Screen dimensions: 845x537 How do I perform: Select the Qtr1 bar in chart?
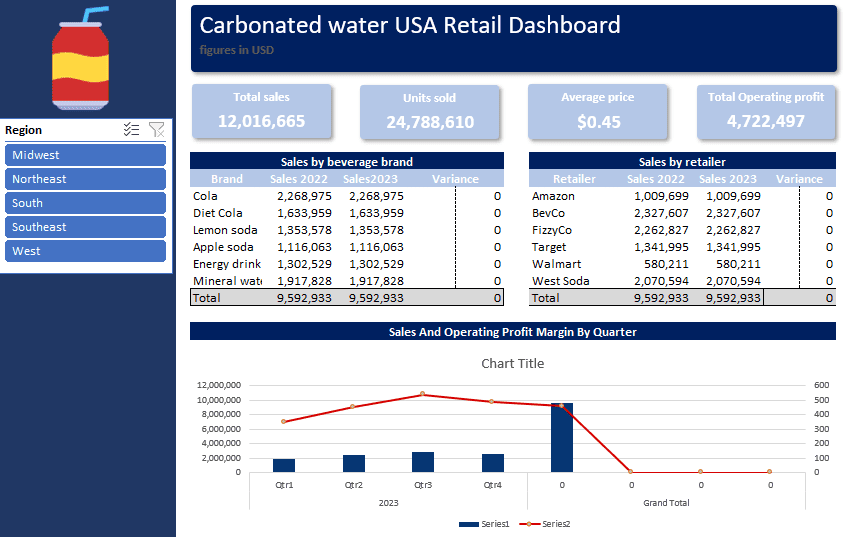(x=284, y=465)
